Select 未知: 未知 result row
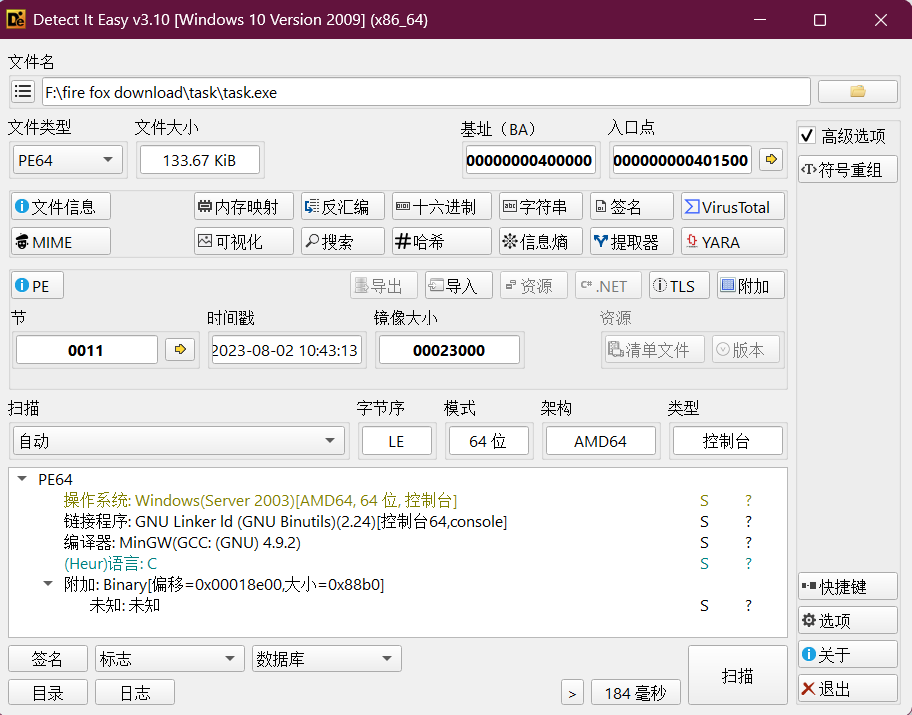The image size is (912, 715). (124, 605)
